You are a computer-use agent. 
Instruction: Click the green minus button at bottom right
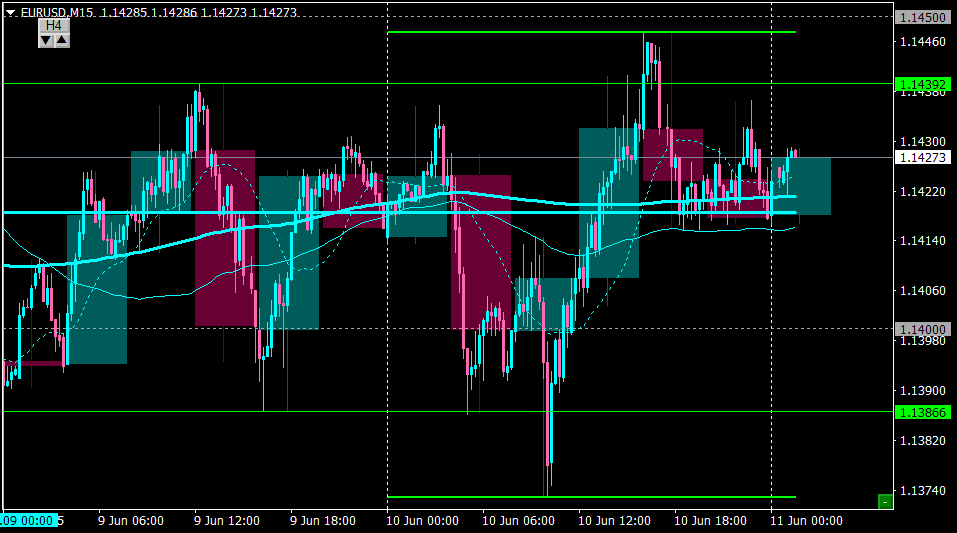[885, 502]
